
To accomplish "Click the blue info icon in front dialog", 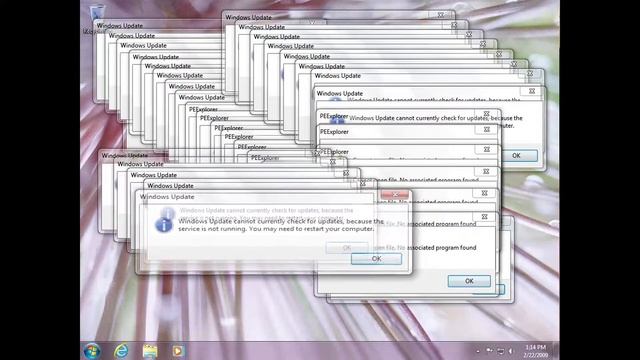I will click(164, 225).
